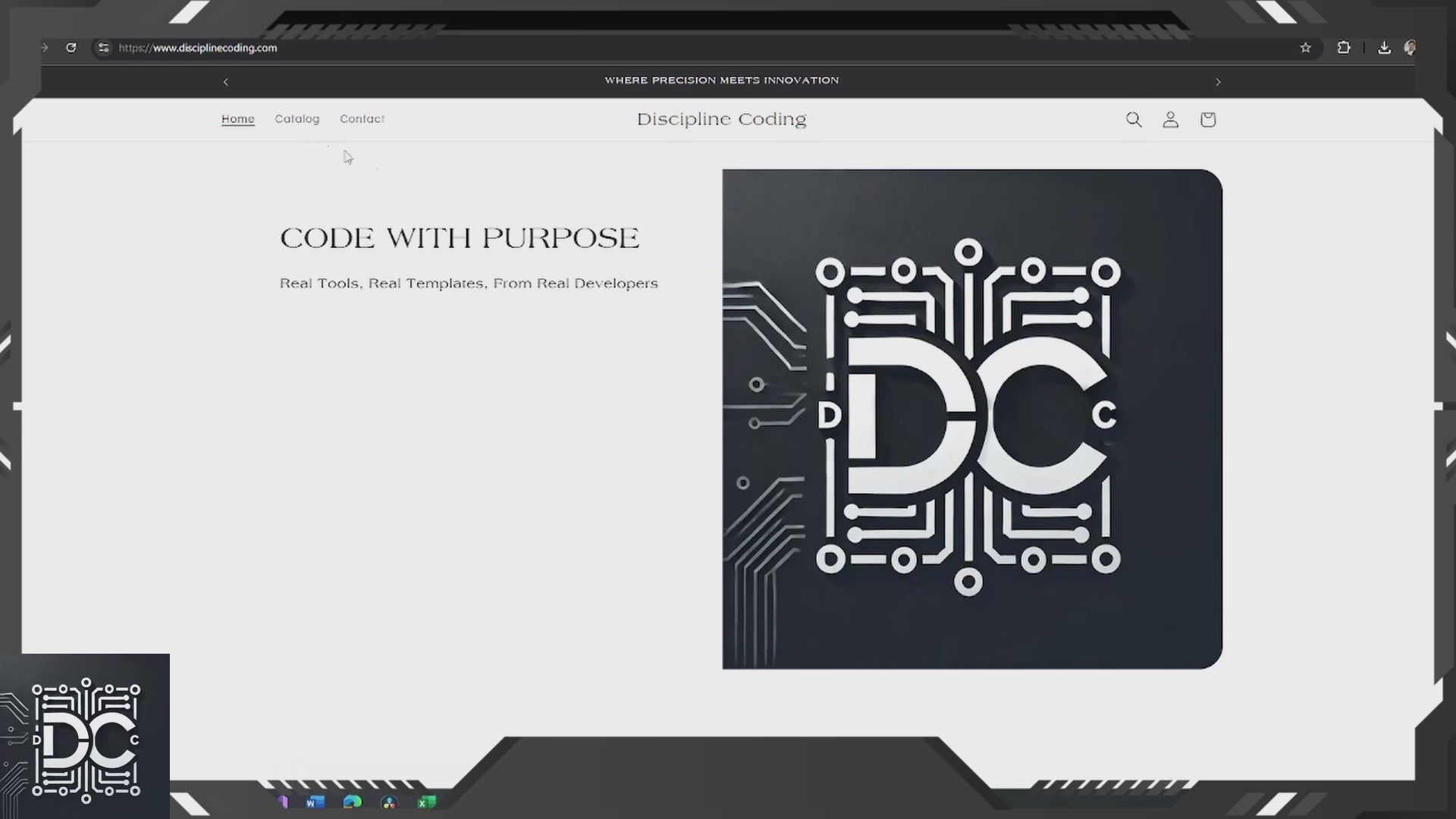Click the large DC circuit logo image
Viewport: 1456px width, 819px height.
972,419
